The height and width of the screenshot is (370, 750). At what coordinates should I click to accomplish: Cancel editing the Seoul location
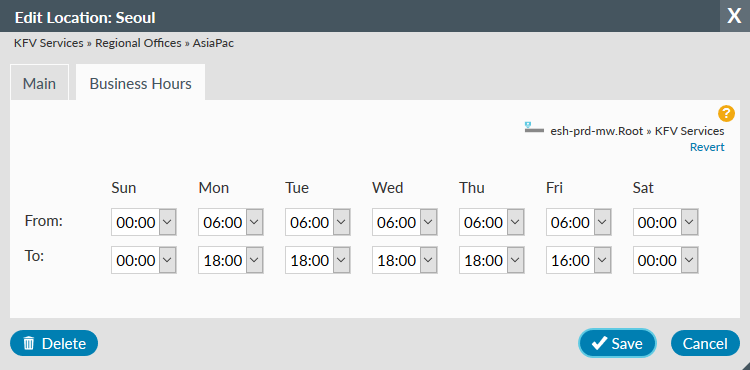[x=705, y=343]
